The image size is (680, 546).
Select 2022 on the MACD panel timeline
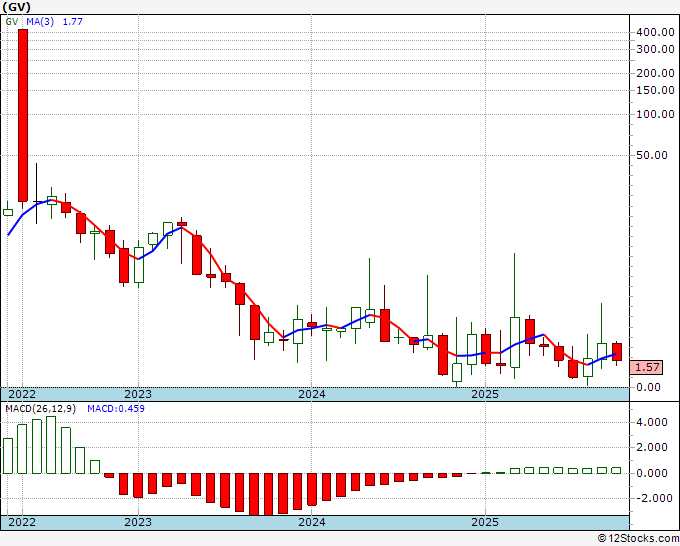tap(21, 522)
